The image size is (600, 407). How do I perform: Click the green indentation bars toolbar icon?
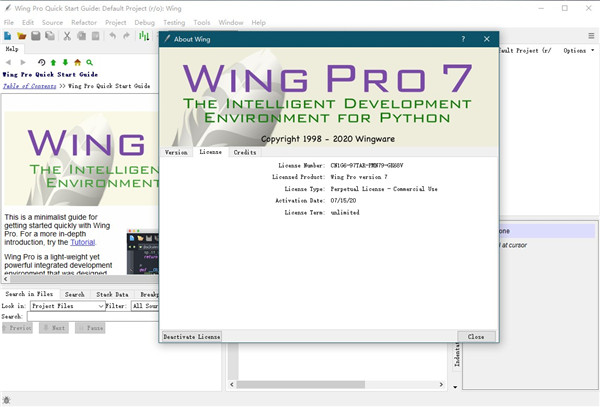[x=144, y=36]
